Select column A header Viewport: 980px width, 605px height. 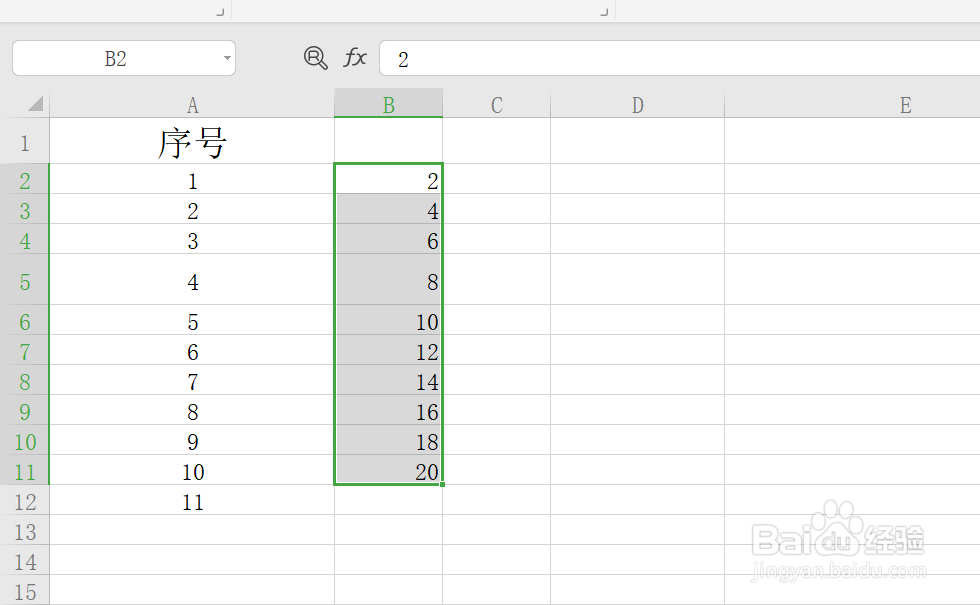pos(192,104)
